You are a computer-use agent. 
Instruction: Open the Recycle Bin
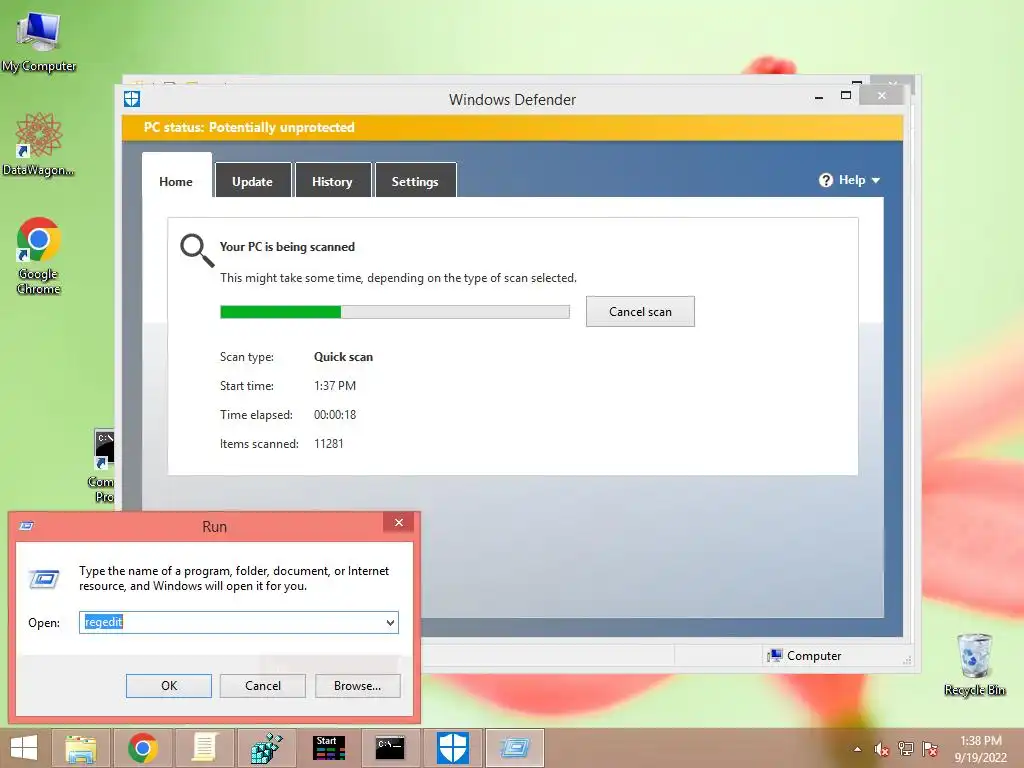coord(974,664)
